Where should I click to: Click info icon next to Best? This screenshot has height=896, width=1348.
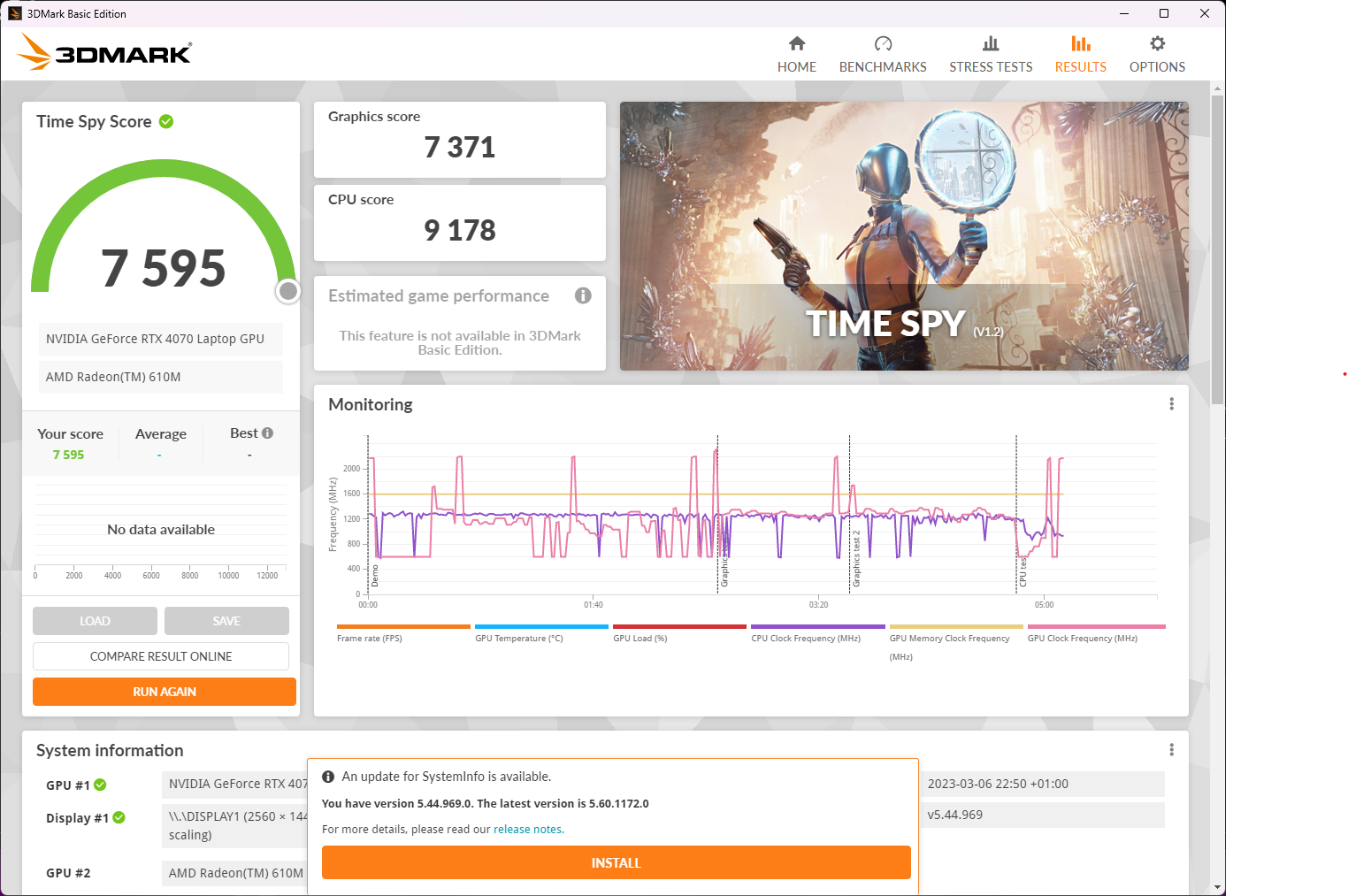[x=267, y=433]
